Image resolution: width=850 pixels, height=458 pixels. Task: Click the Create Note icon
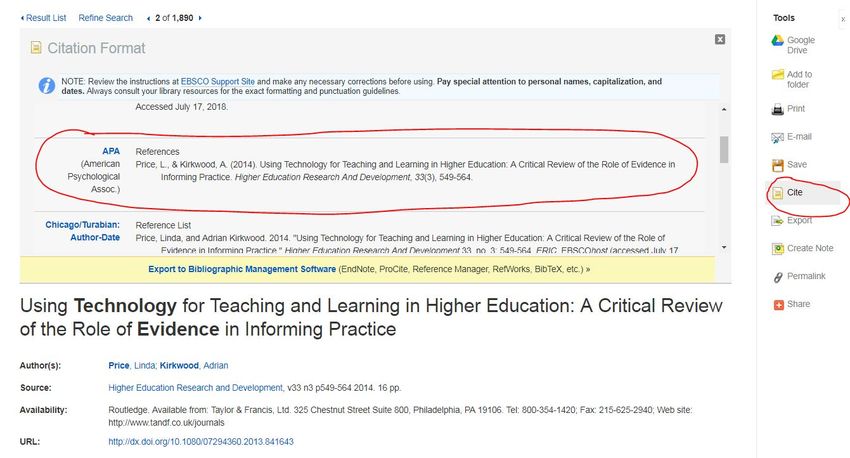pyautogui.click(x=777, y=249)
